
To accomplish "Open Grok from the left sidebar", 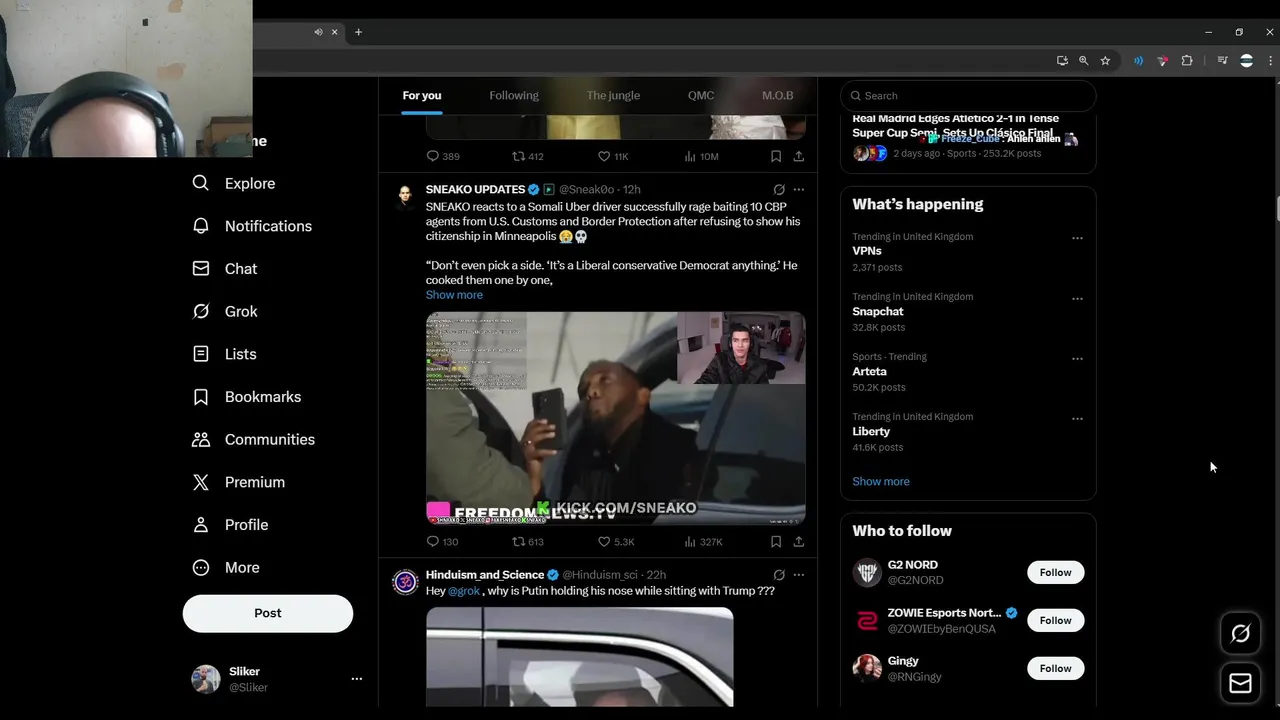I will (x=225, y=311).
